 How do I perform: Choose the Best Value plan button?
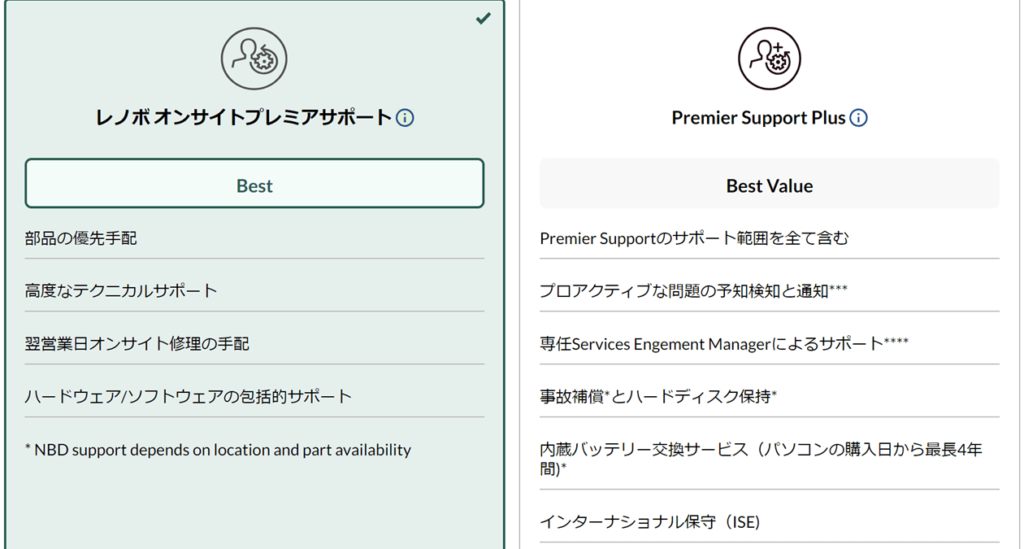click(x=769, y=183)
